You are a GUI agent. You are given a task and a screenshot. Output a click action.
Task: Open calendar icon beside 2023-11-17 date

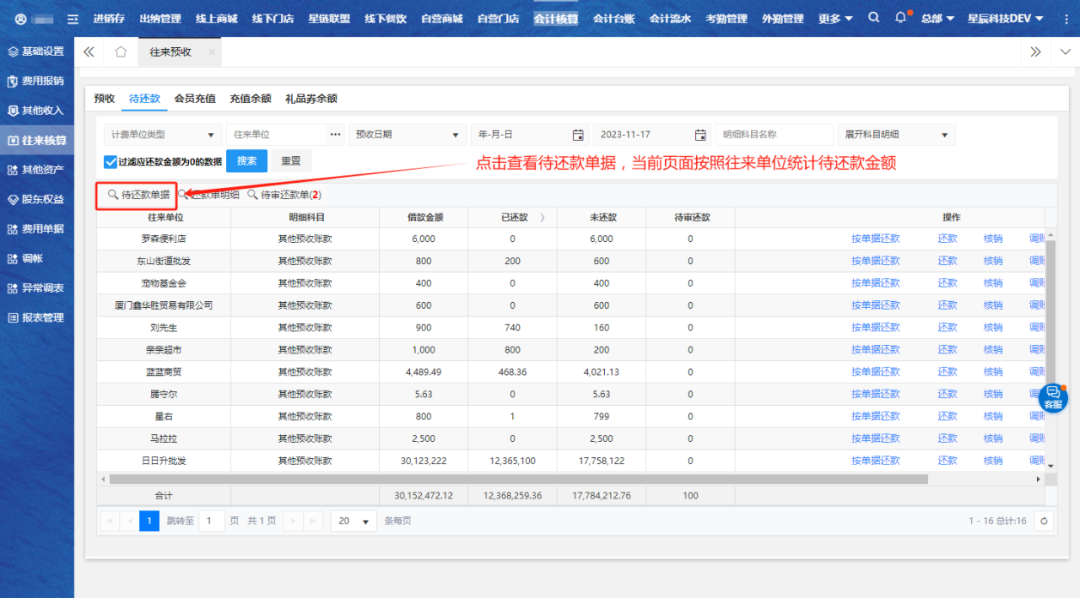700,135
